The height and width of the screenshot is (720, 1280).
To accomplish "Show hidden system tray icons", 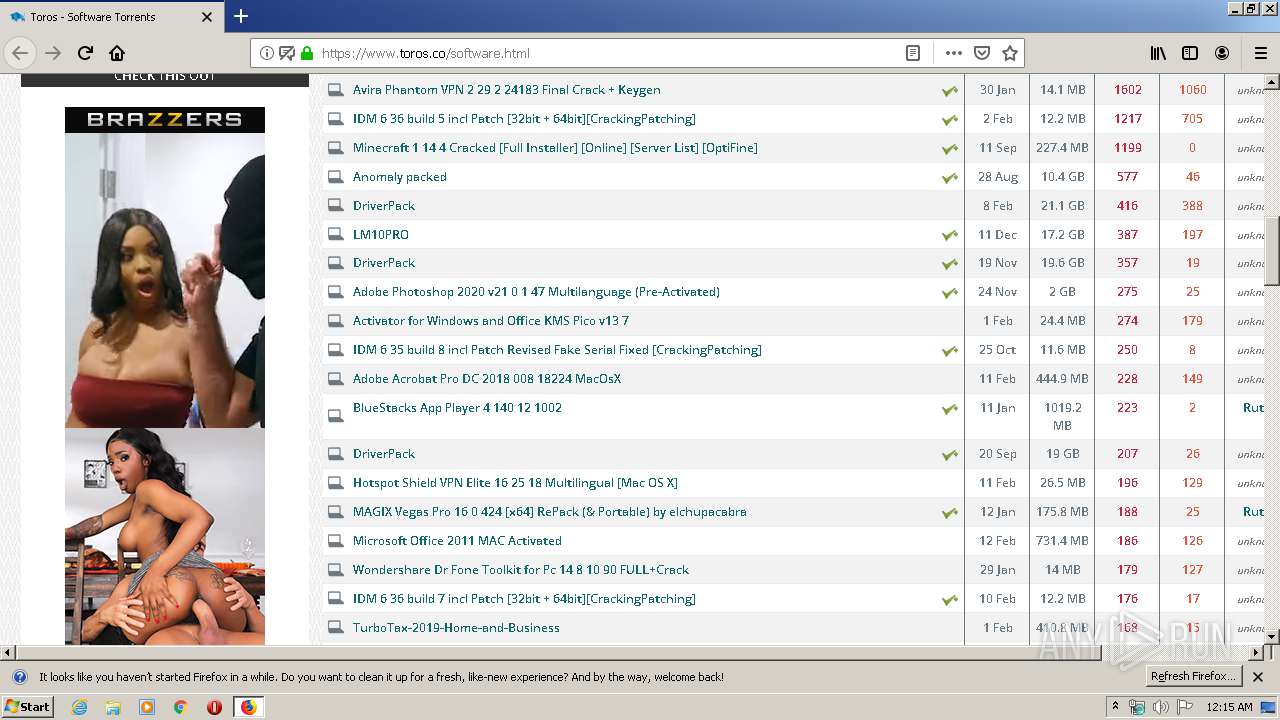I will tap(1115, 707).
